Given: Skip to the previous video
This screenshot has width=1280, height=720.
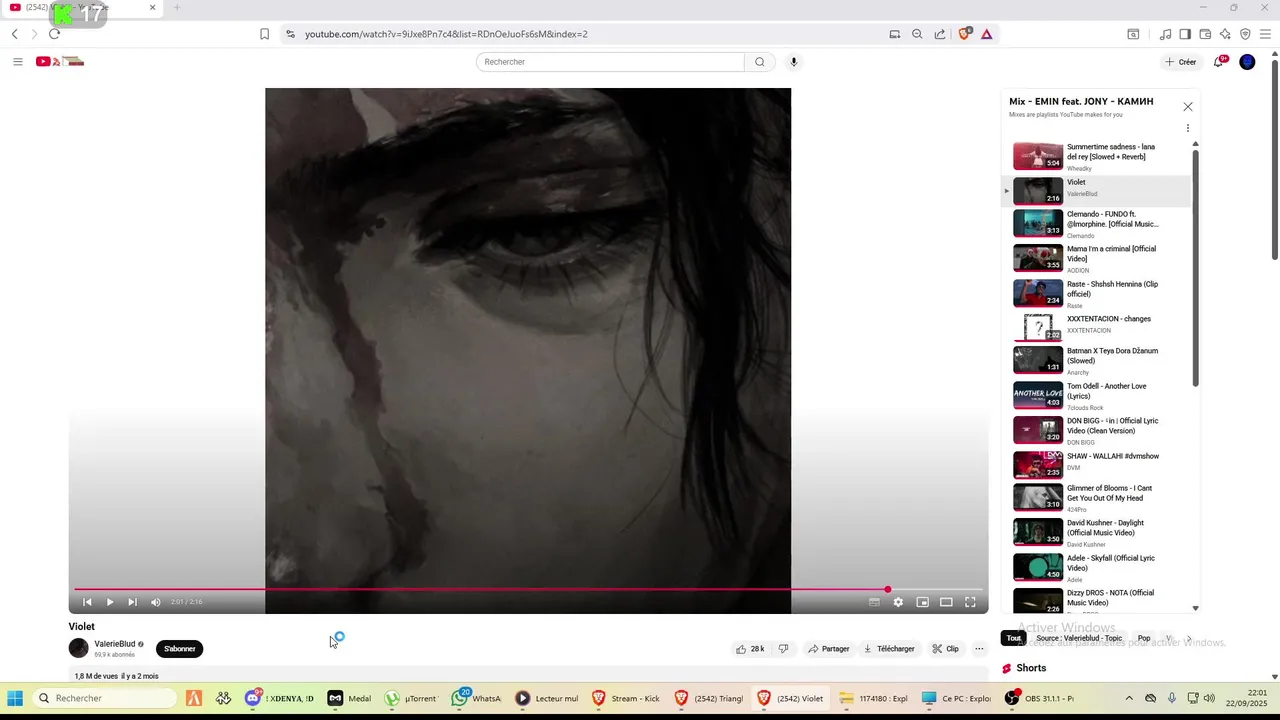Looking at the screenshot, I should tap(87, 602).
